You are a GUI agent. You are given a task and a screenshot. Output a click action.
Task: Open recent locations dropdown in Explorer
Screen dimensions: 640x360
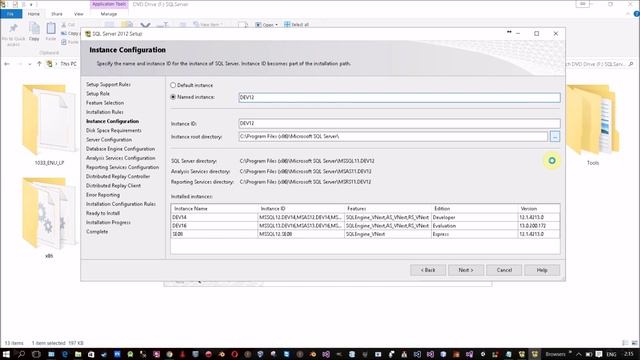[29, 64]
